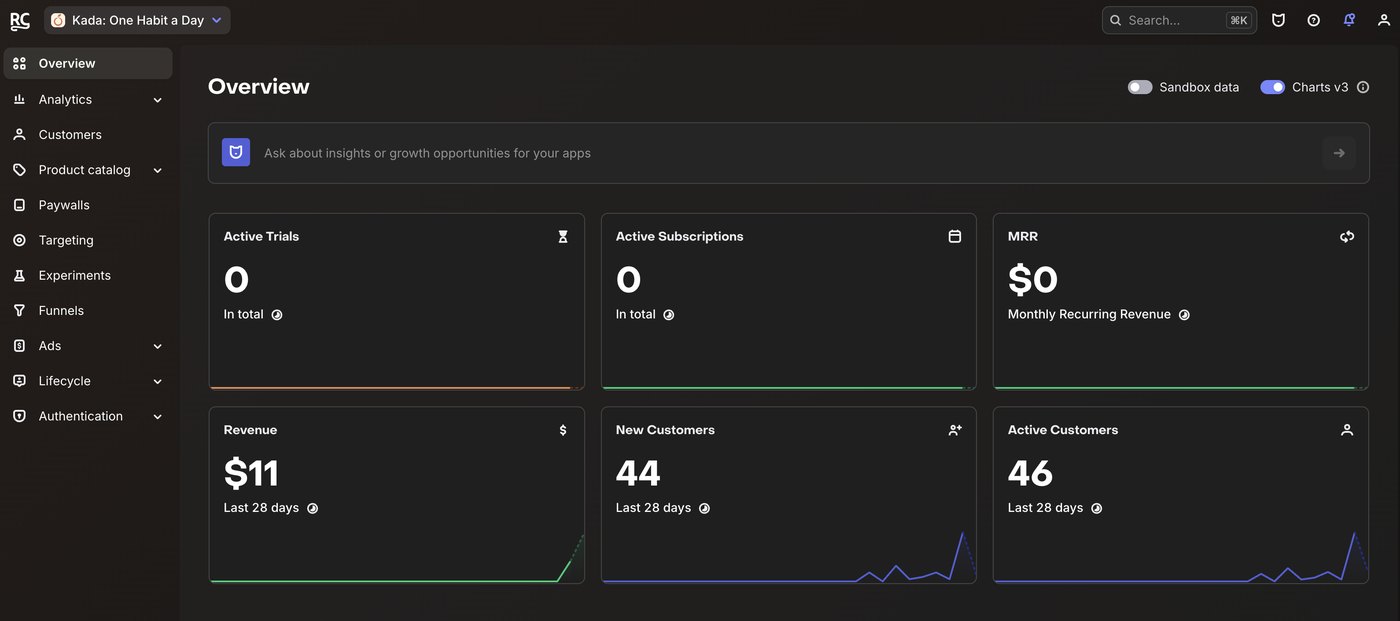Open Experiments from the sidebar

tap(88, 275)
